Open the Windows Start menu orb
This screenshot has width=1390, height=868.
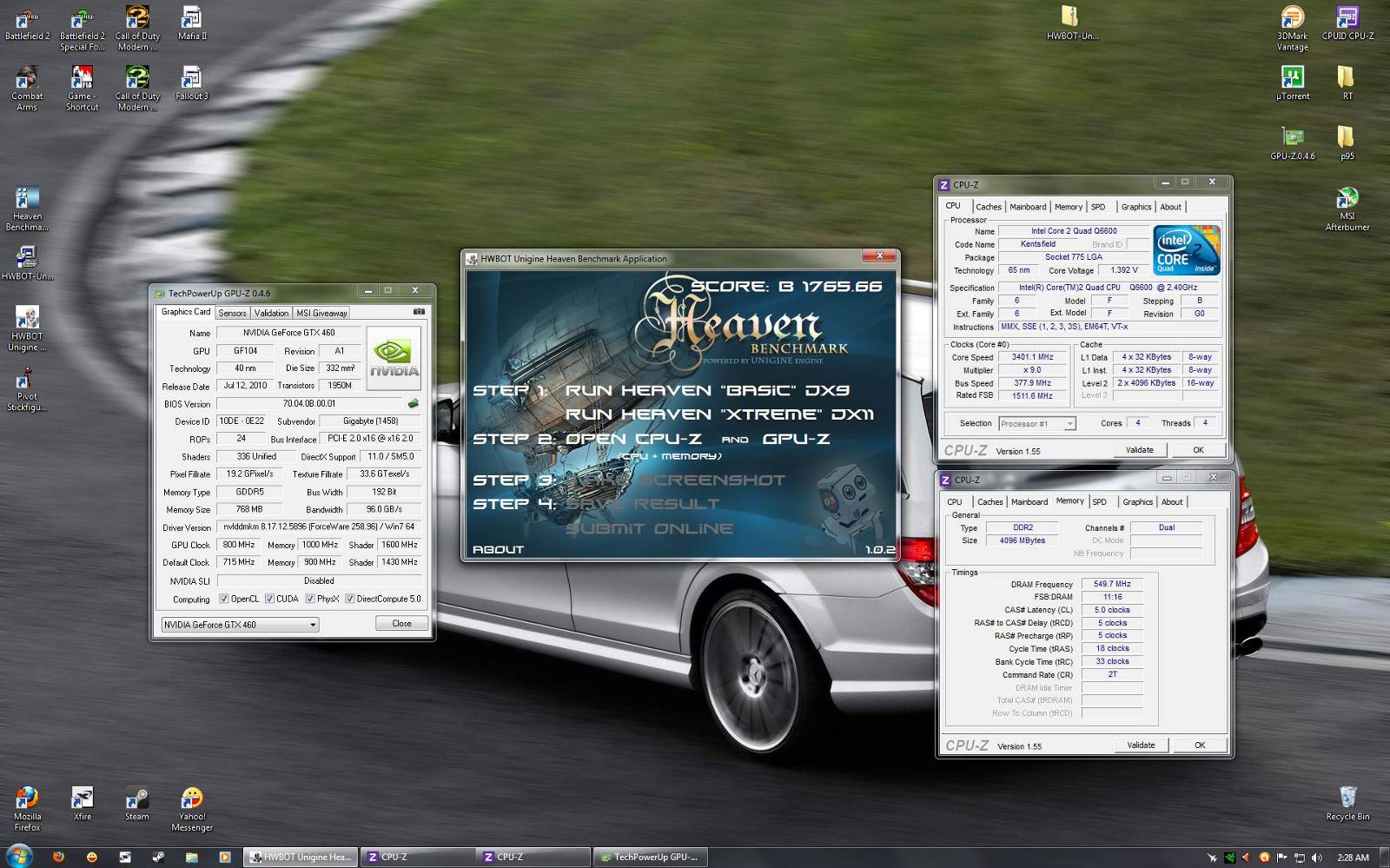pos(19,856)
